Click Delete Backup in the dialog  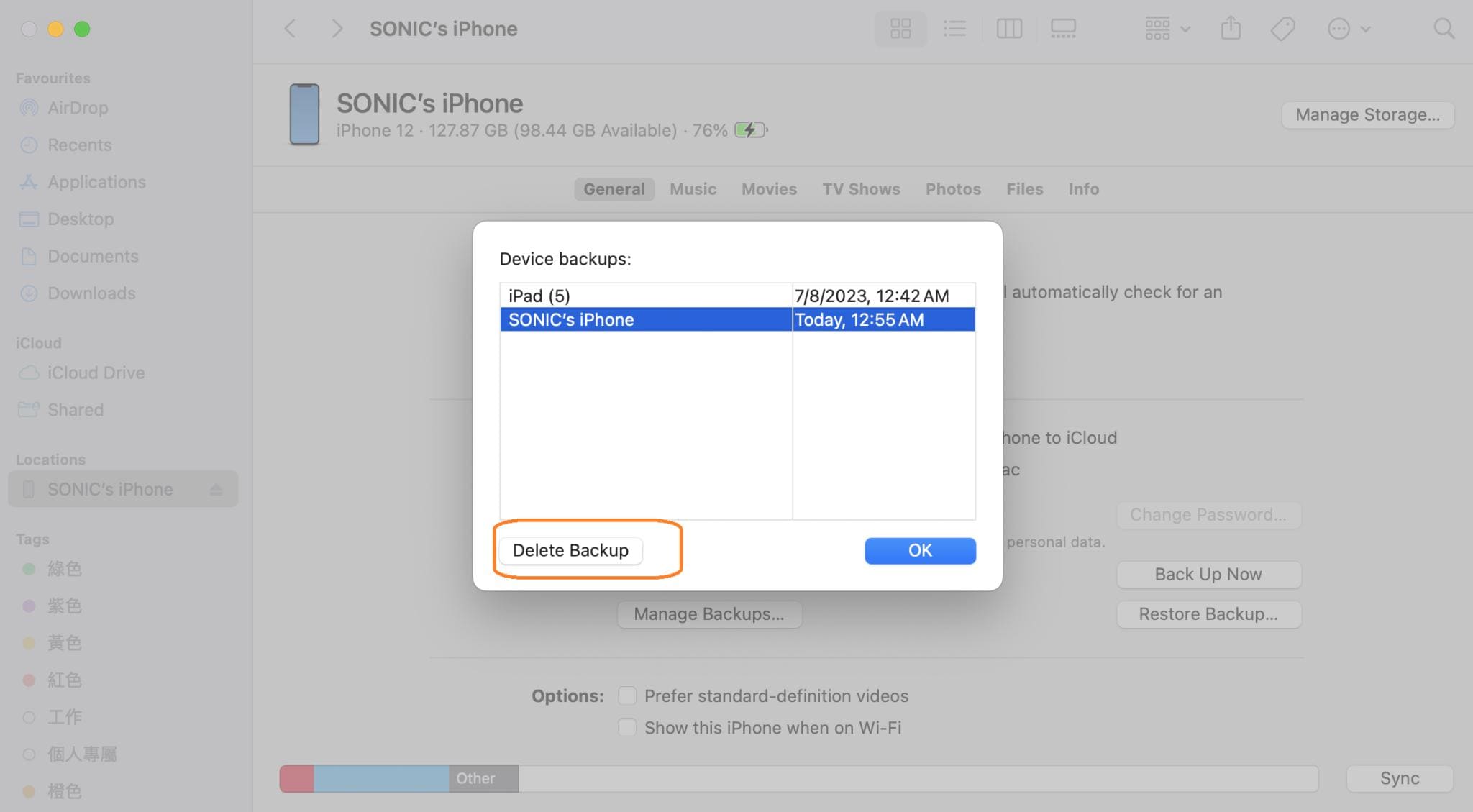pyautogui.click(x=570, y=551)
